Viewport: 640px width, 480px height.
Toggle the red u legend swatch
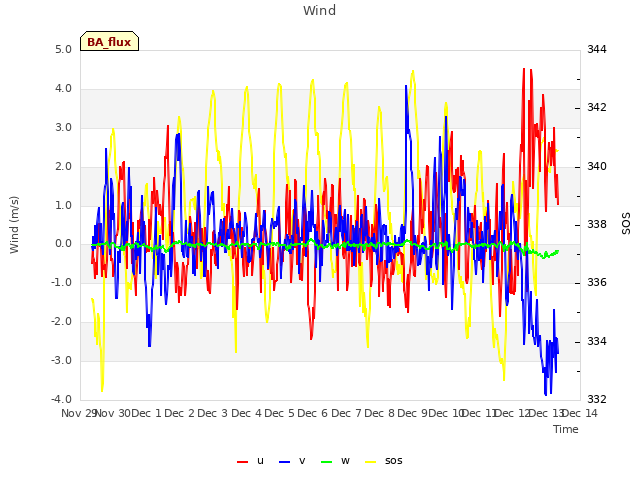pos(242,462)
